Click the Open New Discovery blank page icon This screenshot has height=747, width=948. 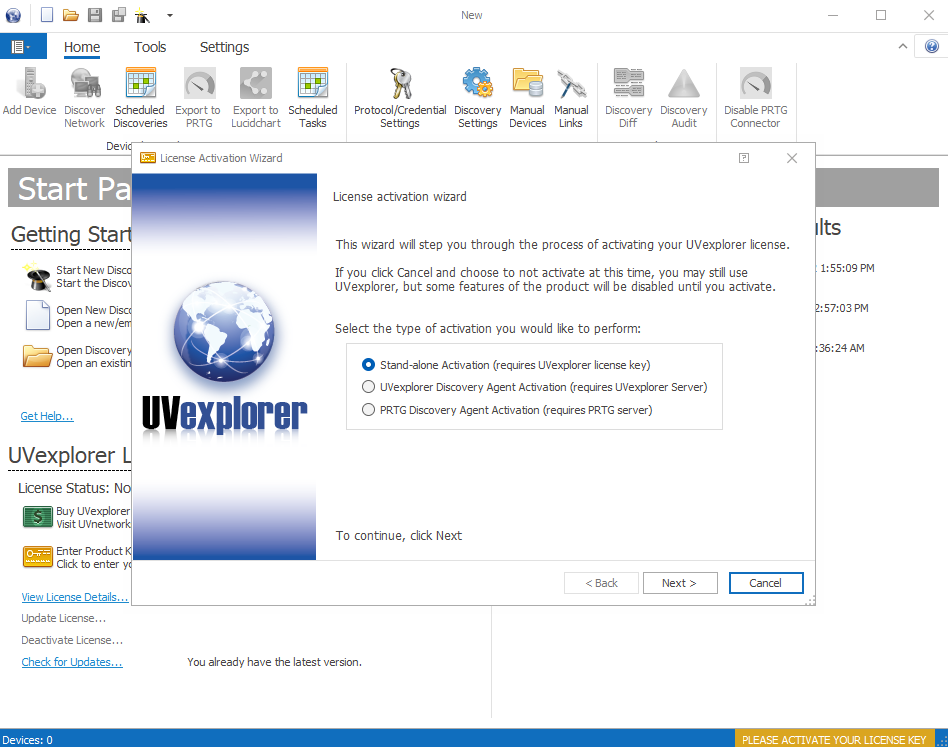point(37,315)
